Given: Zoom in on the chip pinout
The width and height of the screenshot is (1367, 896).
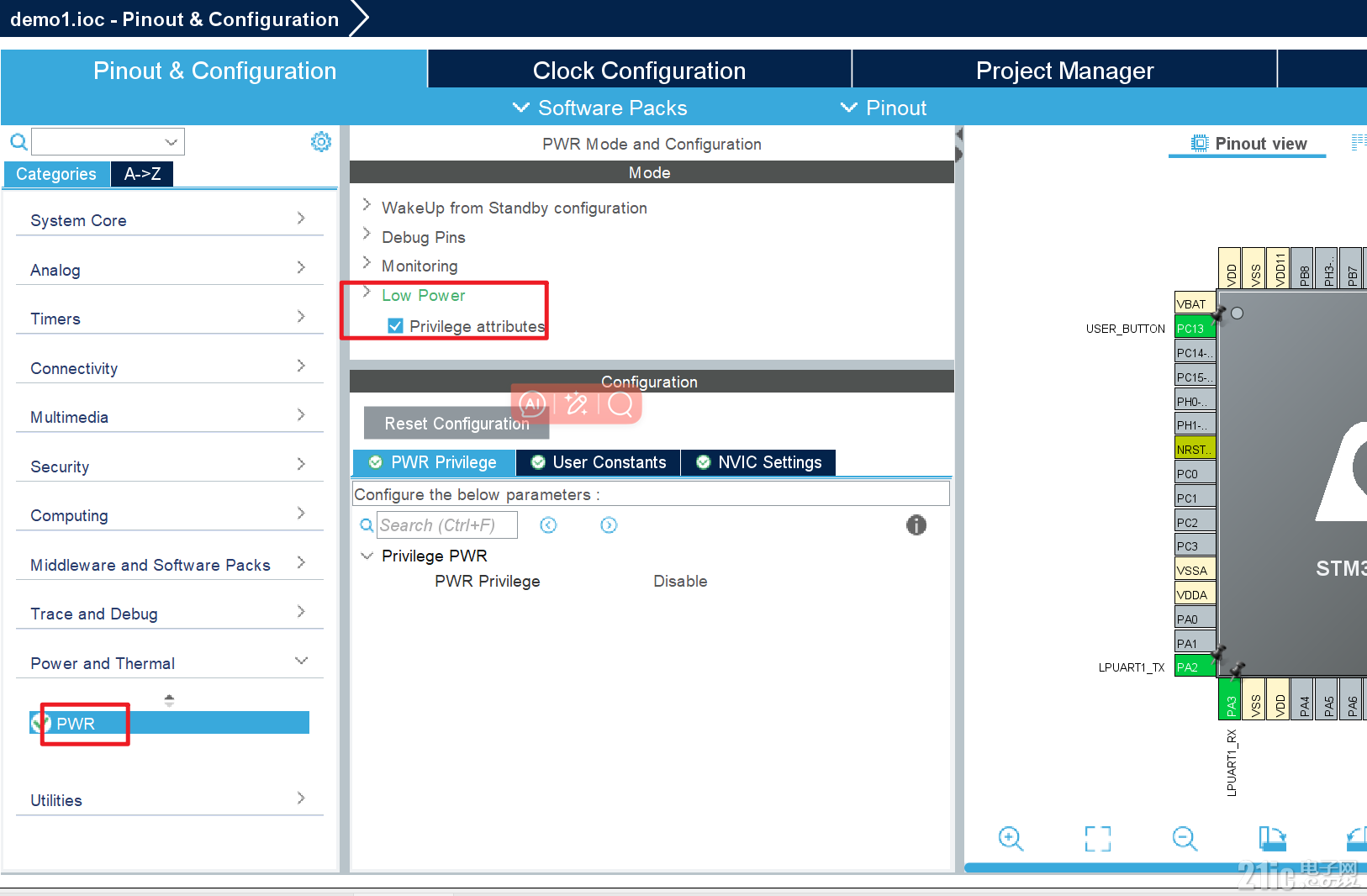Looking at the screenshot, I should 1011,838.
